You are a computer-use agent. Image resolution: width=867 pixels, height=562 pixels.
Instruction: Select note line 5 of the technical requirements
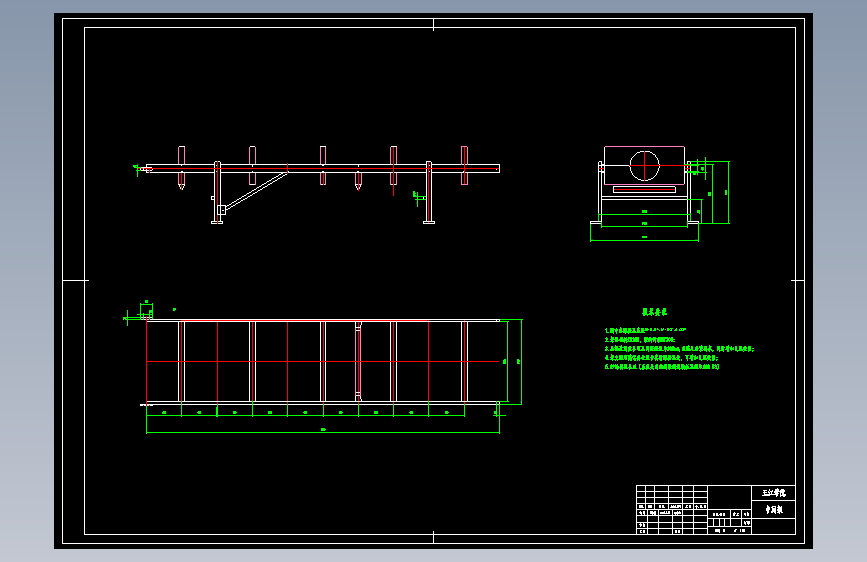click(x=662, y=367)
